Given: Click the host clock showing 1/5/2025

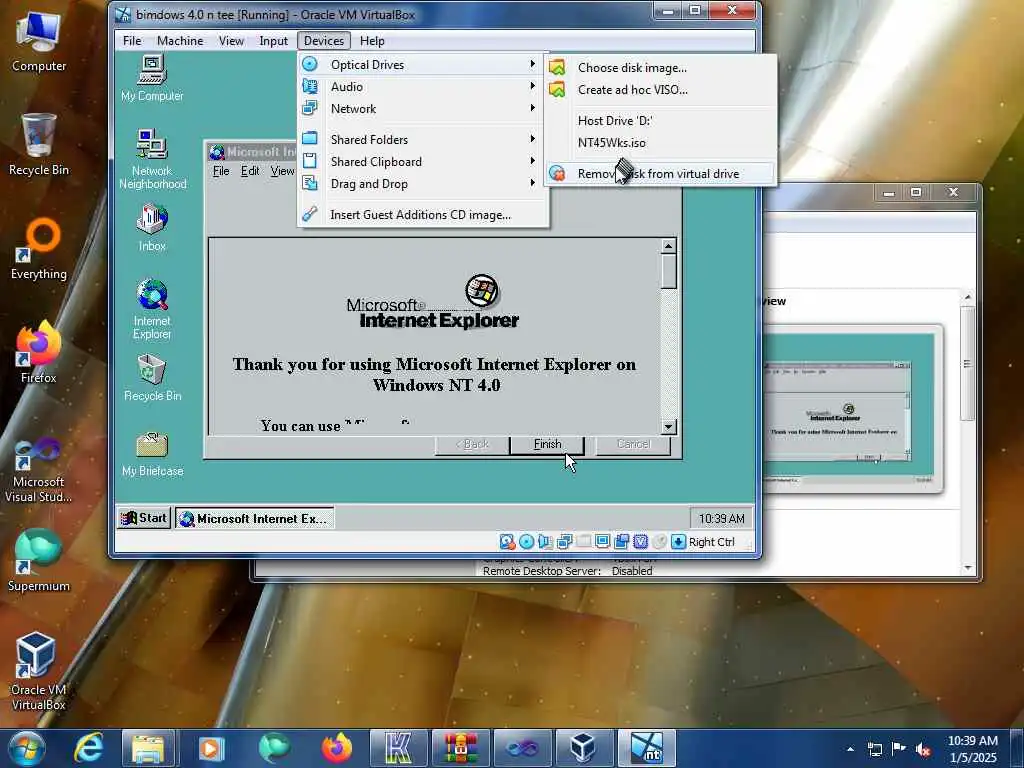Looking at the screenshot, I should (x=972, y=749).
